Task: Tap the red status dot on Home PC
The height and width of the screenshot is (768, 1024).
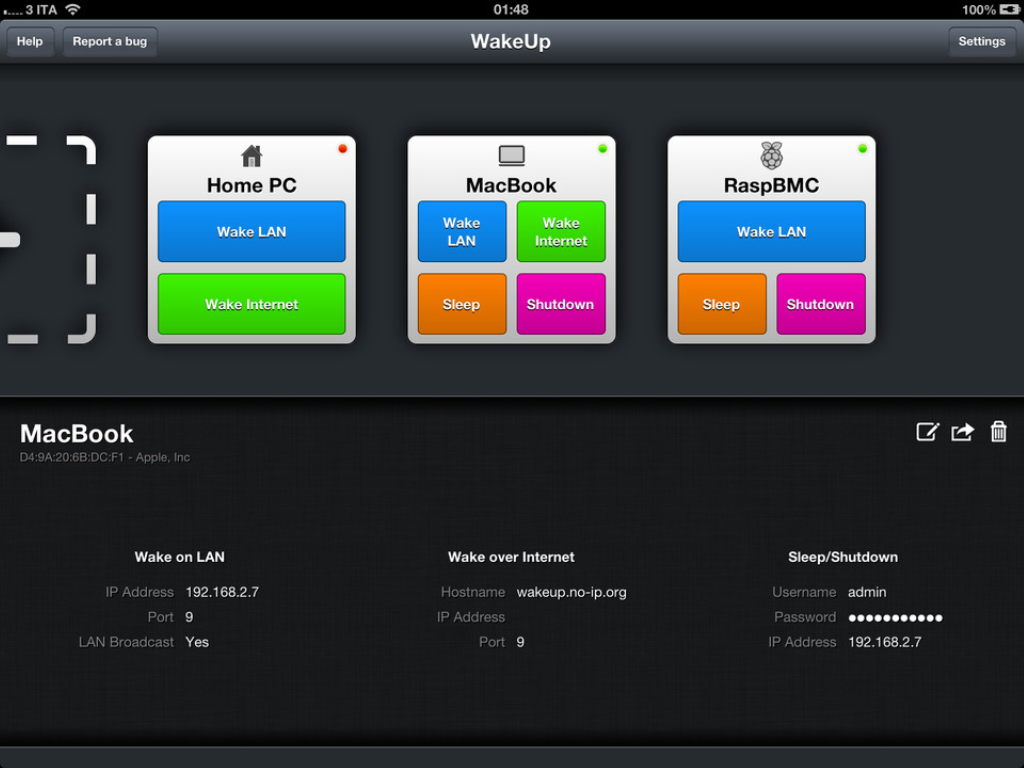Action: tap(342, 149)
